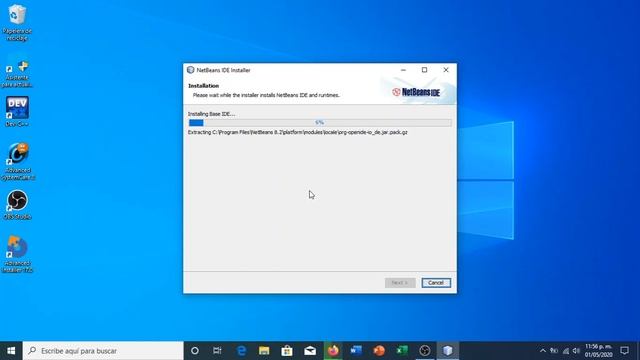Open the network tray icon
This screenshot has width=640, height=360.
pyautogui.click(x=566, y=351)
